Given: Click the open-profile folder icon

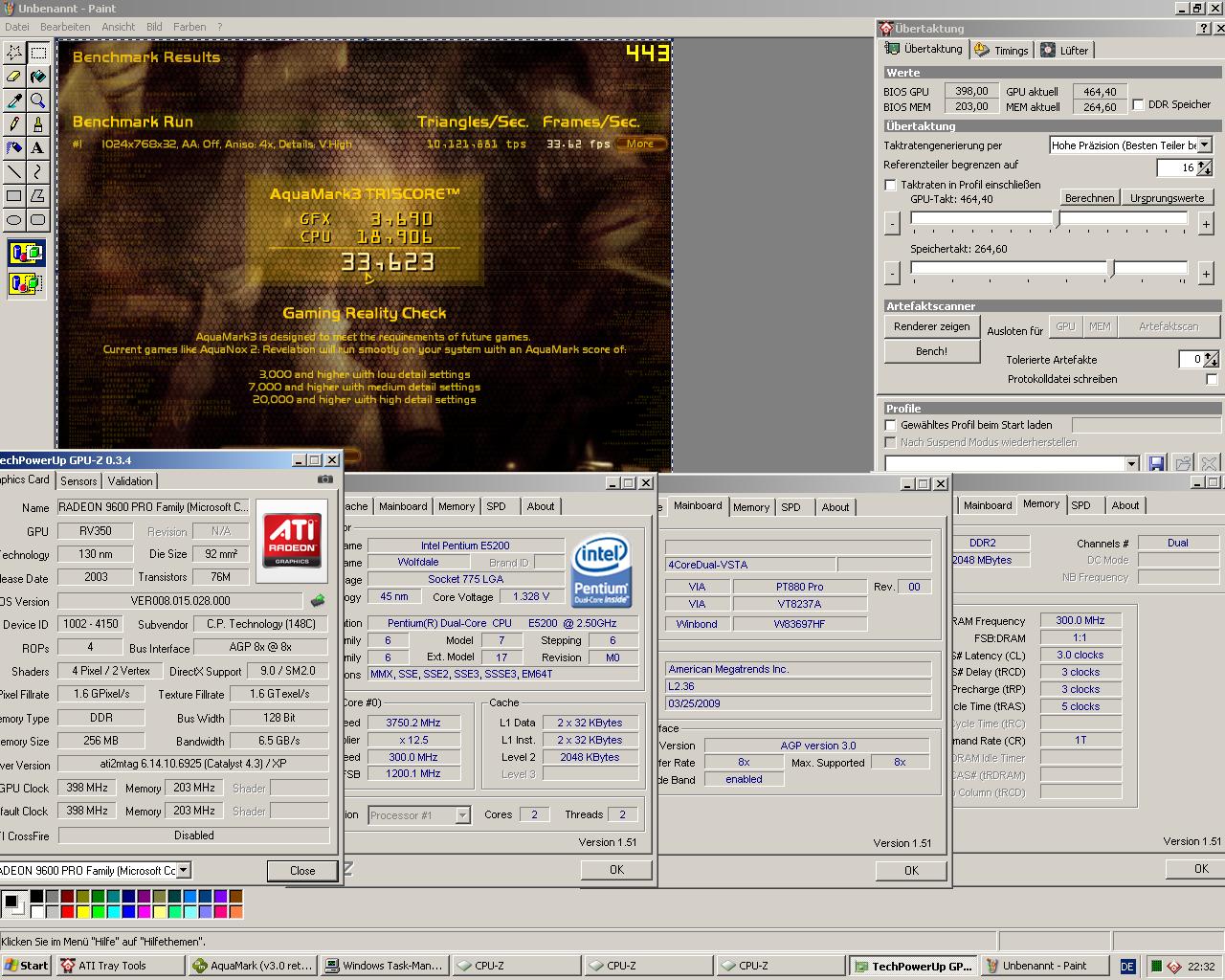Looking at the screenshot, I should (1183, 463).
